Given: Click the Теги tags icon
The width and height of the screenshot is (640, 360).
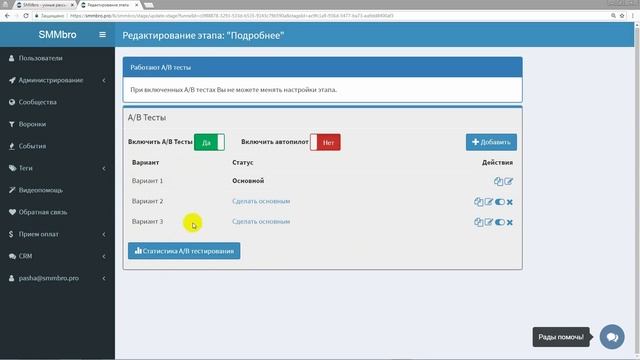Looking at the screenshot, I should 12,168.
